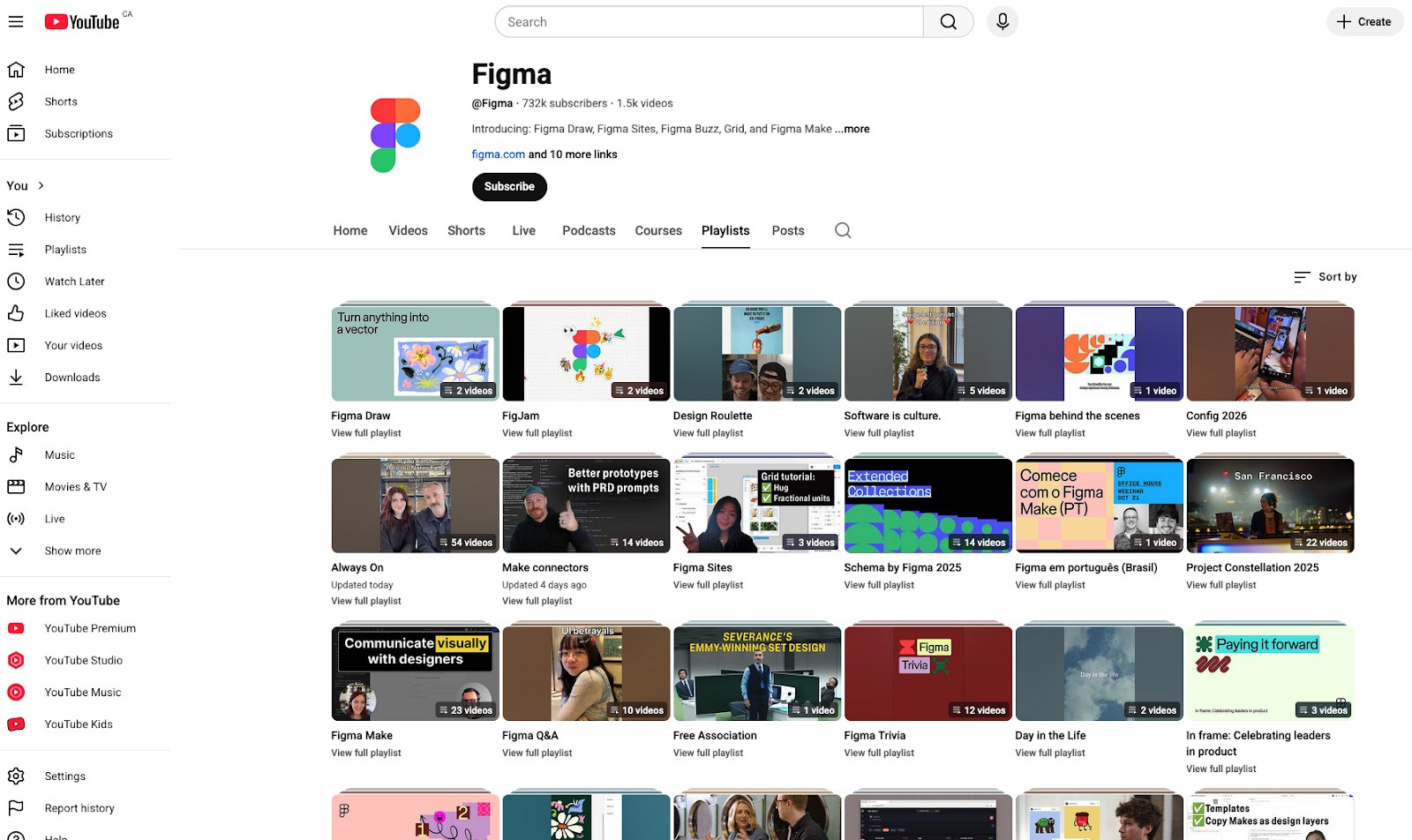Open Watch Later clock icon
The image size is (1412, 840).
pos(16,281)
